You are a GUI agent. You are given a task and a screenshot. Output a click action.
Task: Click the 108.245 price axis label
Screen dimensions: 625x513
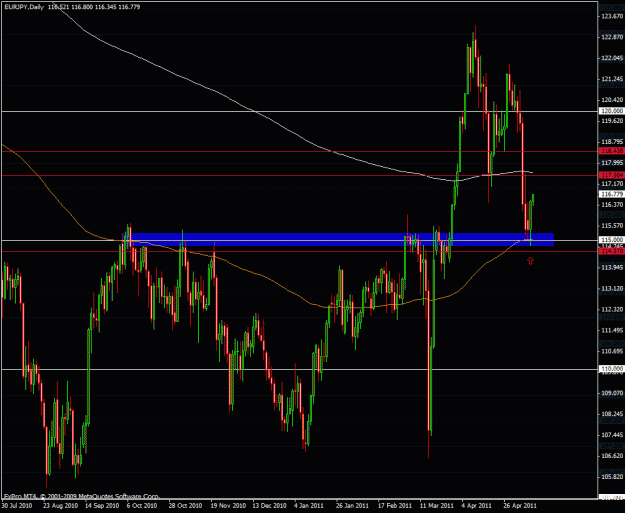612,414
